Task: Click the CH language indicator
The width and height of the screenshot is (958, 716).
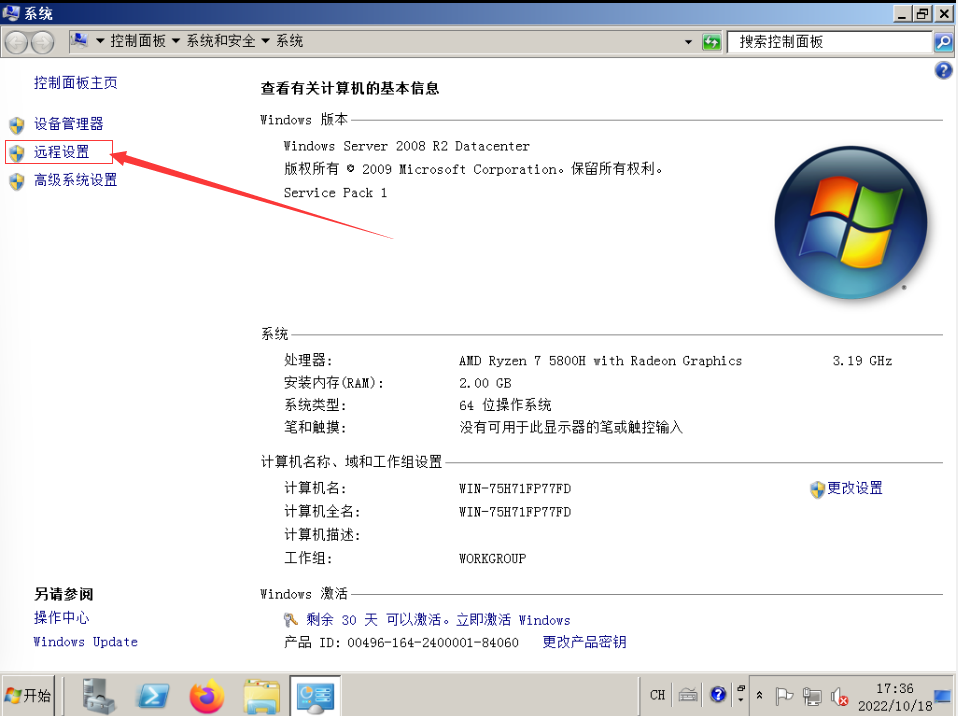Action: [657, 695]
